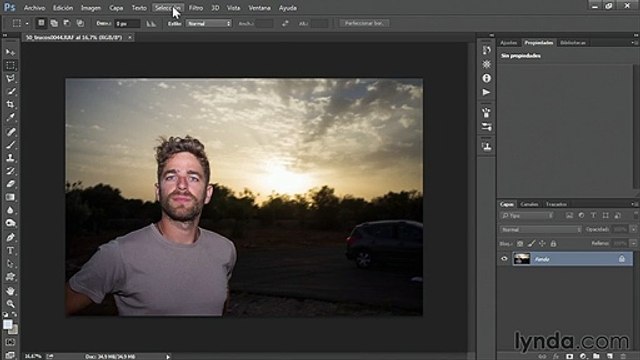The height and width of the screenshot is (360, 640).
Task: Select the Path Selection tool
Action: coord(10,263)
